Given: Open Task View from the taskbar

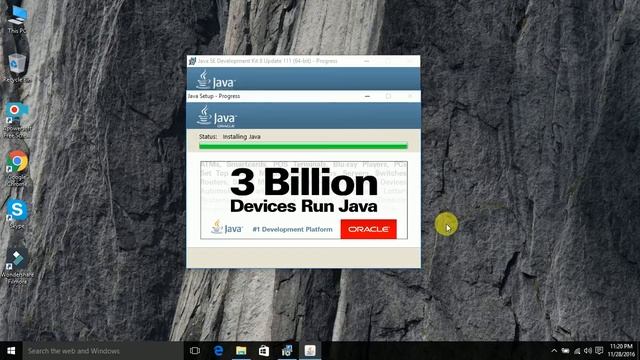Looking at the screenshot, I should pyautogui.click(x=195, y=351).
